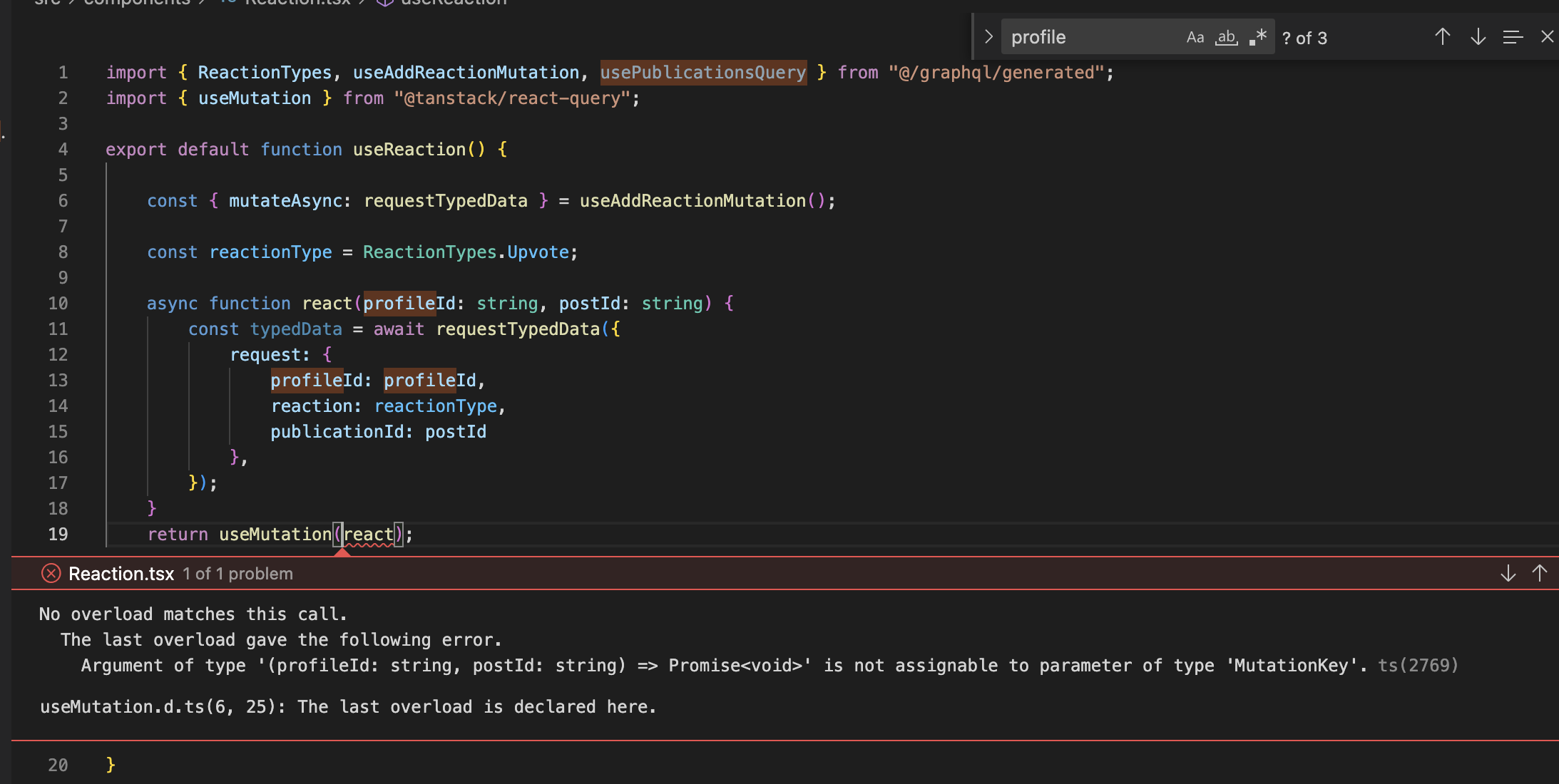Click the useReaction symbol breadcrumb
Image resolution: width=1559 pixels, height=784 pixels.
pos(453,3)
